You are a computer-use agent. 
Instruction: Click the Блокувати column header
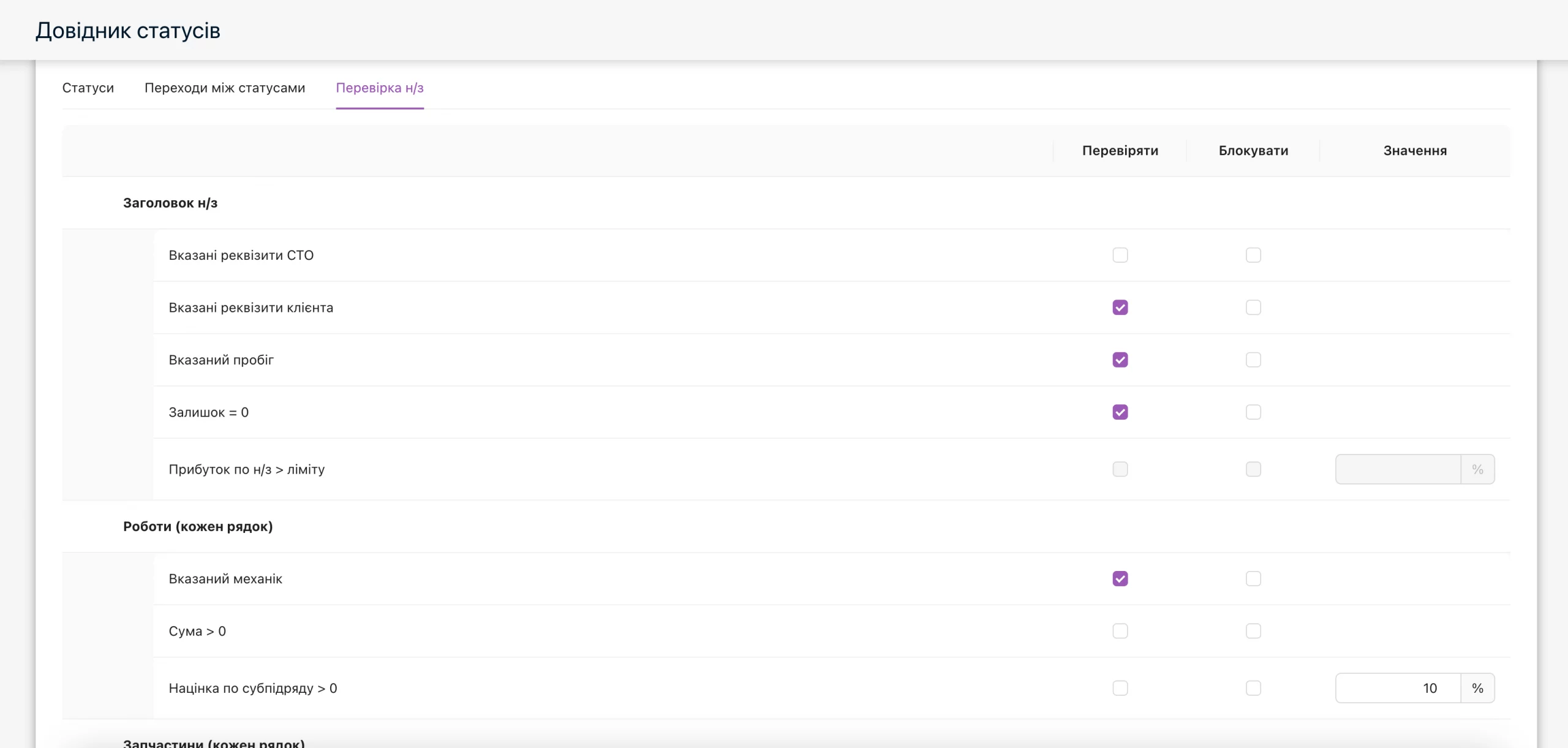coord(1253,151)
